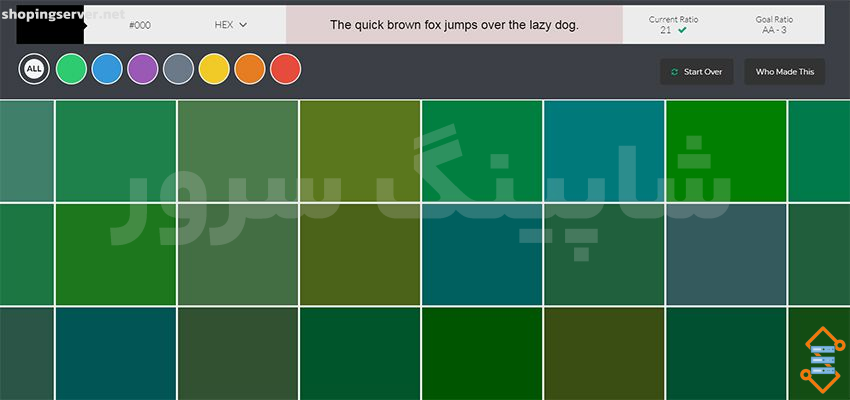Open the Goal Ratio AA - 3 selector
Viewport: 850px width, 400px height.
(774, 25)
